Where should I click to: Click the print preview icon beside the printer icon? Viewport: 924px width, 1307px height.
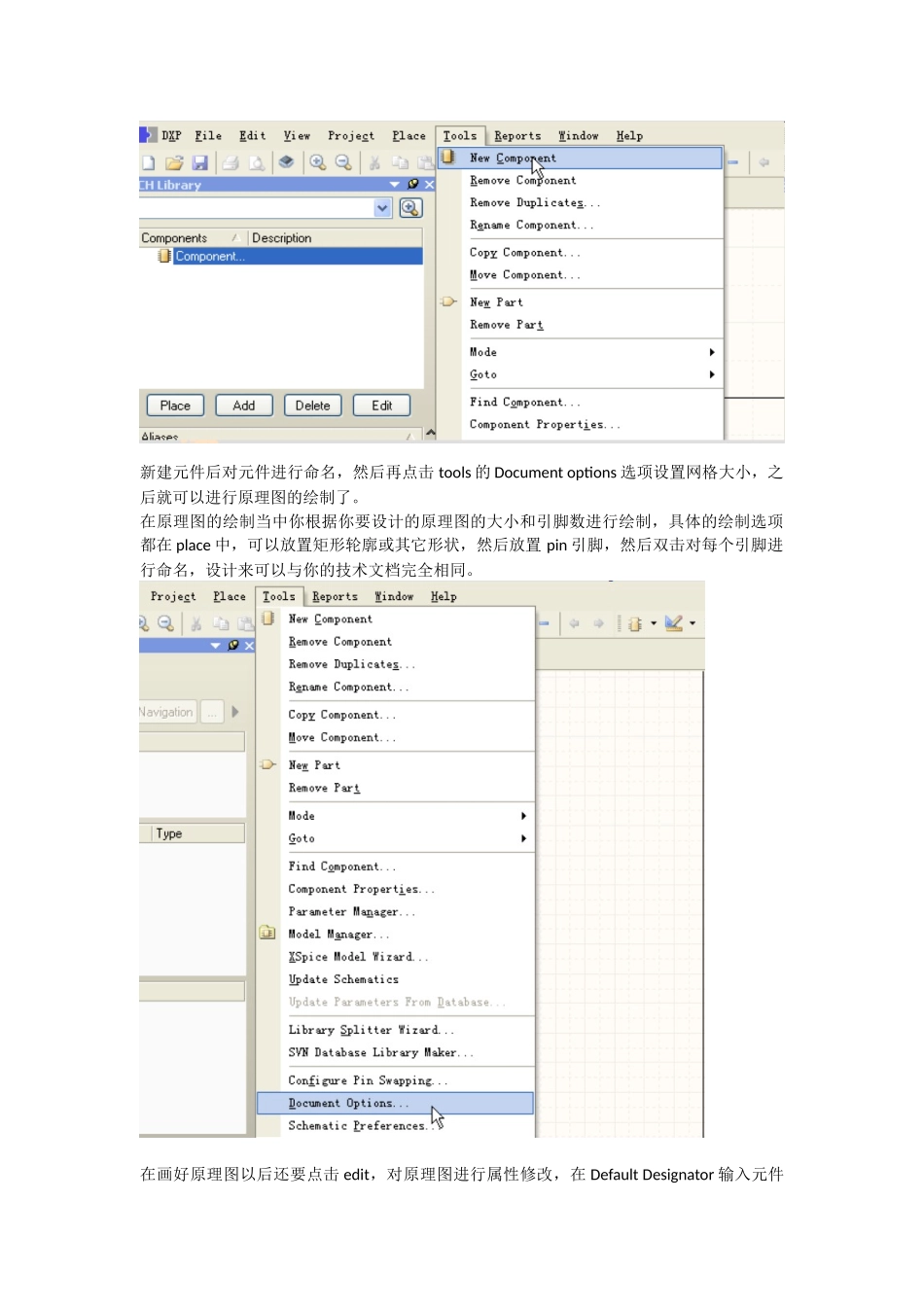point(257,162)
